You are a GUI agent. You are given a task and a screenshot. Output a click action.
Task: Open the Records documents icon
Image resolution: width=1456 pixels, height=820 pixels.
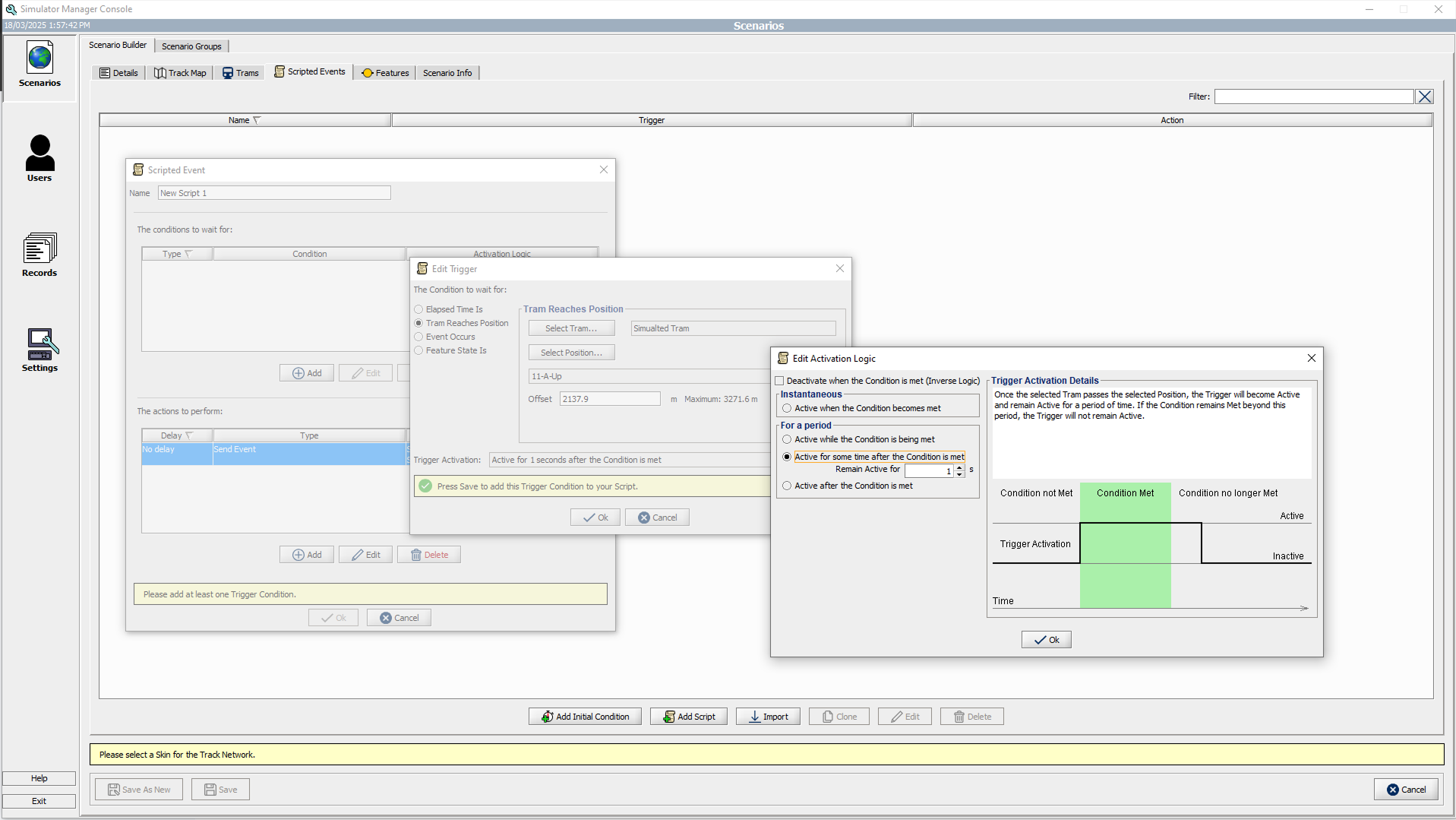pos(39,249)
